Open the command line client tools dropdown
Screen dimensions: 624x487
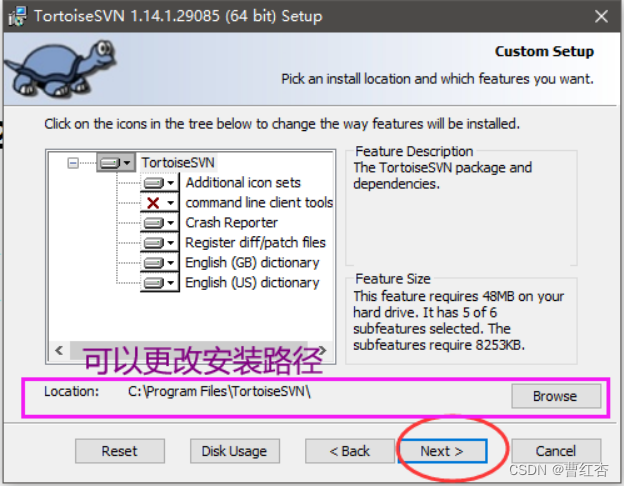tap(159, 203)
